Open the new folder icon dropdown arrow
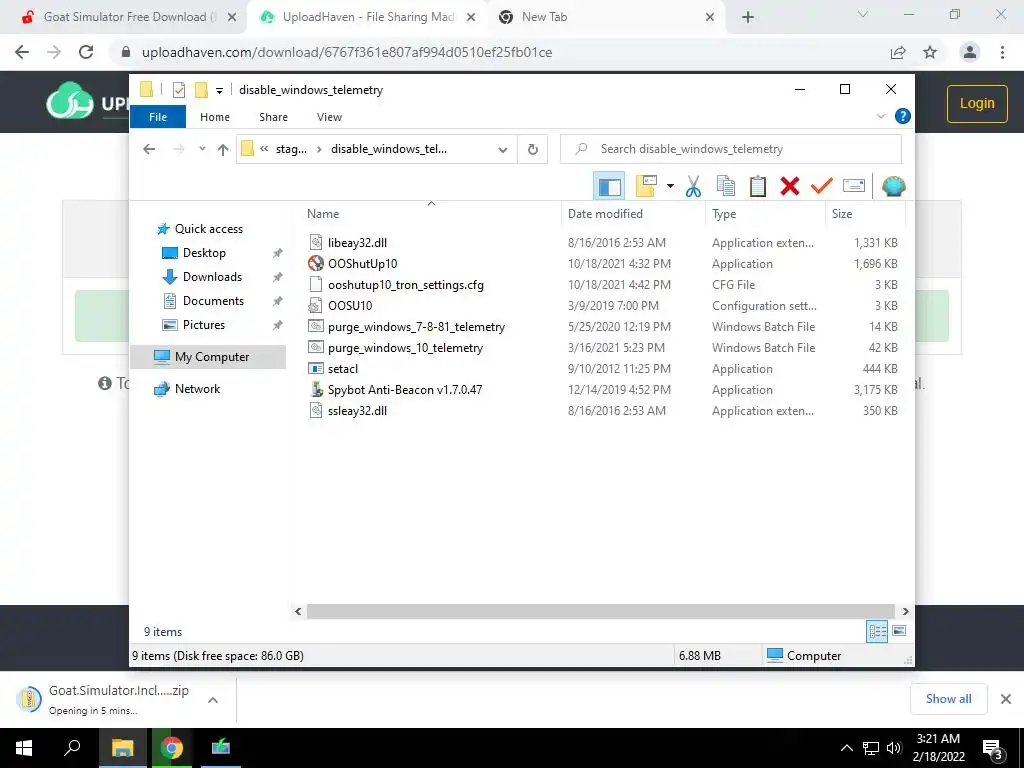Image resolution: width=1024 pixels, height=768 pixels. [670, 187]
